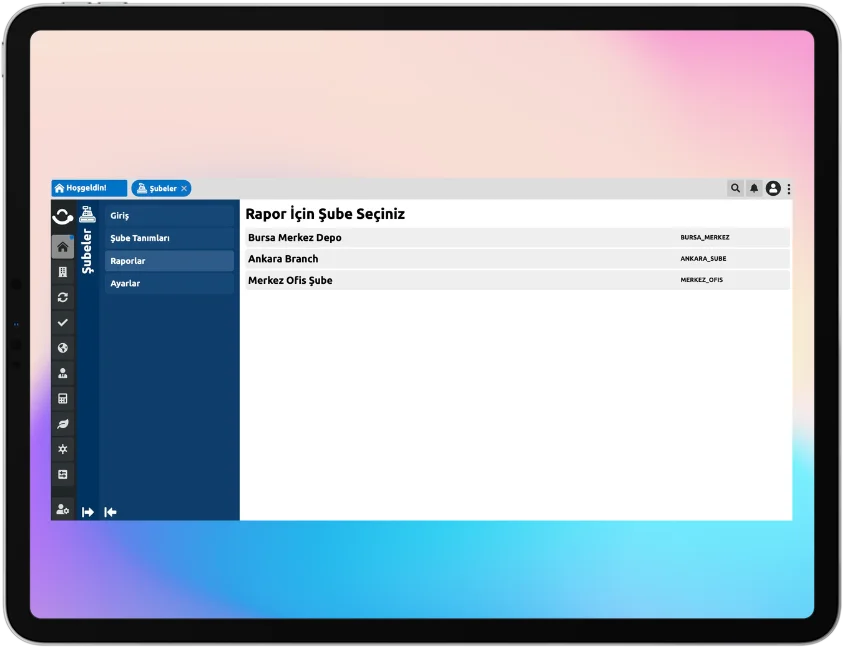The width and height of the screenshot is (843, 647).
Task: Open the three-dot more options menu
Action: [789, 188]
